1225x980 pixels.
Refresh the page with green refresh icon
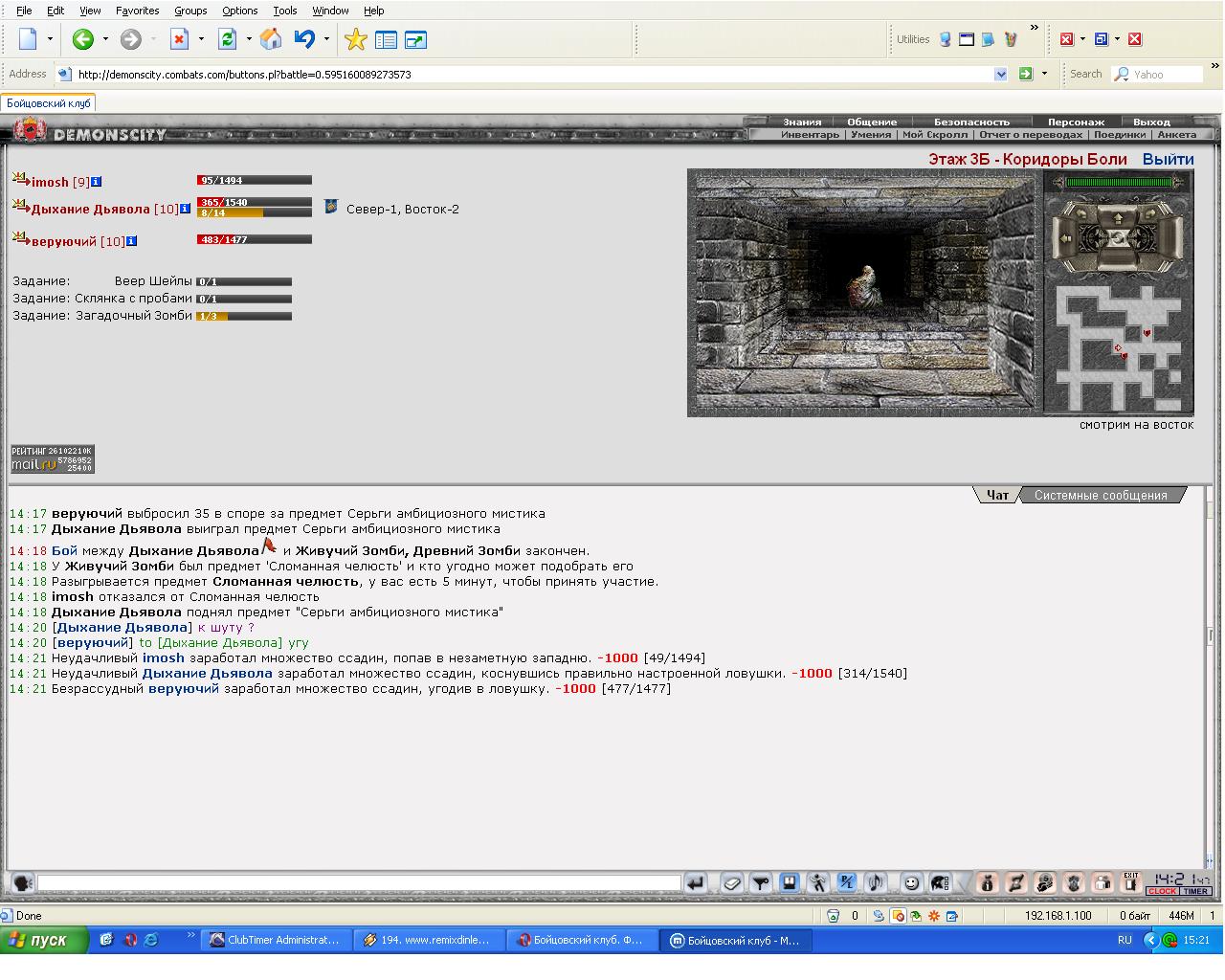pos(228,39)
